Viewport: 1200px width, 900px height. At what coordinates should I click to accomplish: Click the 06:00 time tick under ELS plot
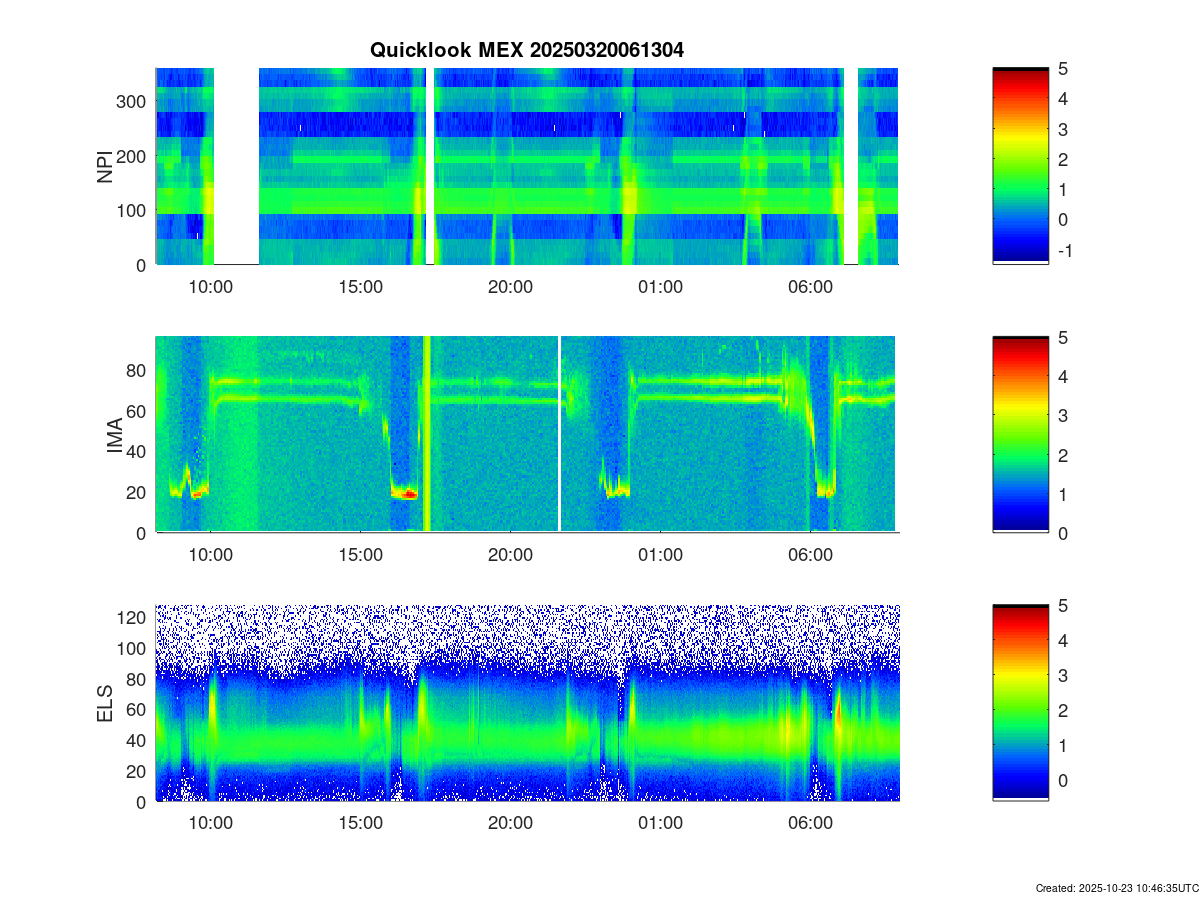pos(810,824)
